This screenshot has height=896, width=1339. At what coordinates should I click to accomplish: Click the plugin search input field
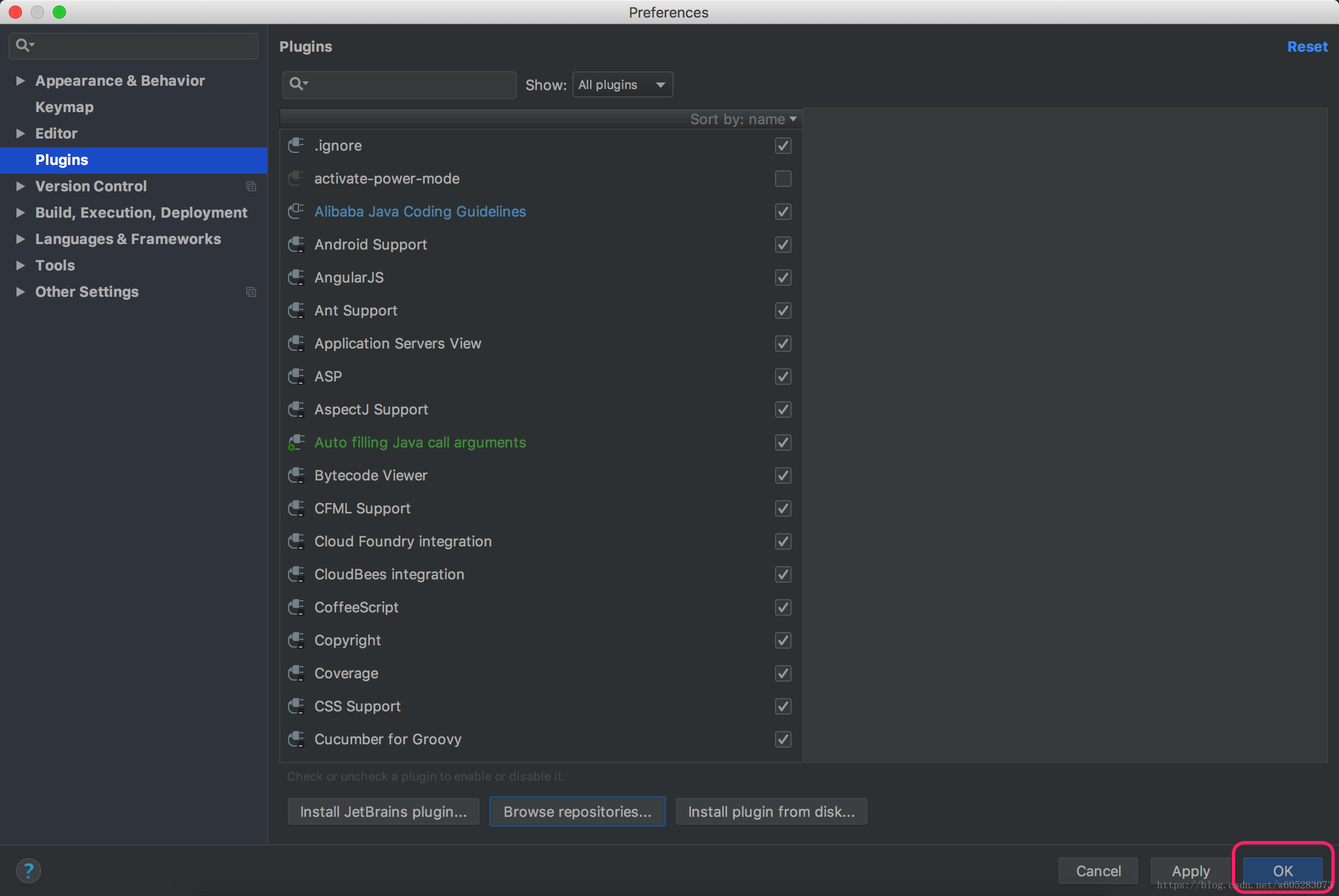point(411,85)
